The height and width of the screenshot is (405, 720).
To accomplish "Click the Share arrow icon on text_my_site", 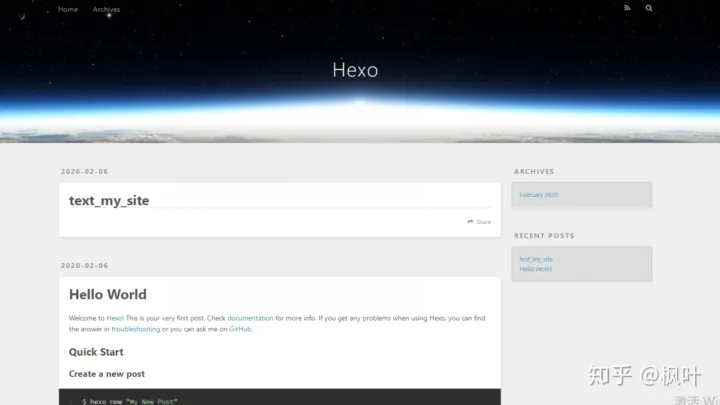I will (470, 222).
